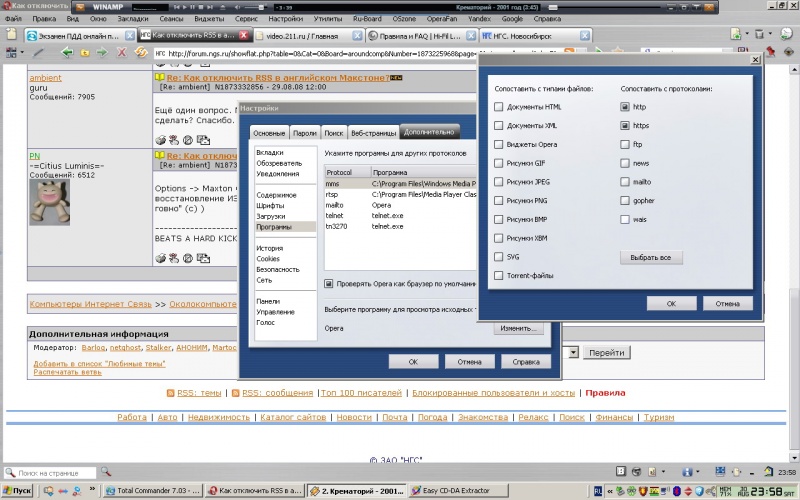Viewport: 800px width, 500px height.
Task: Click the red stop icon in navigation toolbar
Action: coord(122,52)
